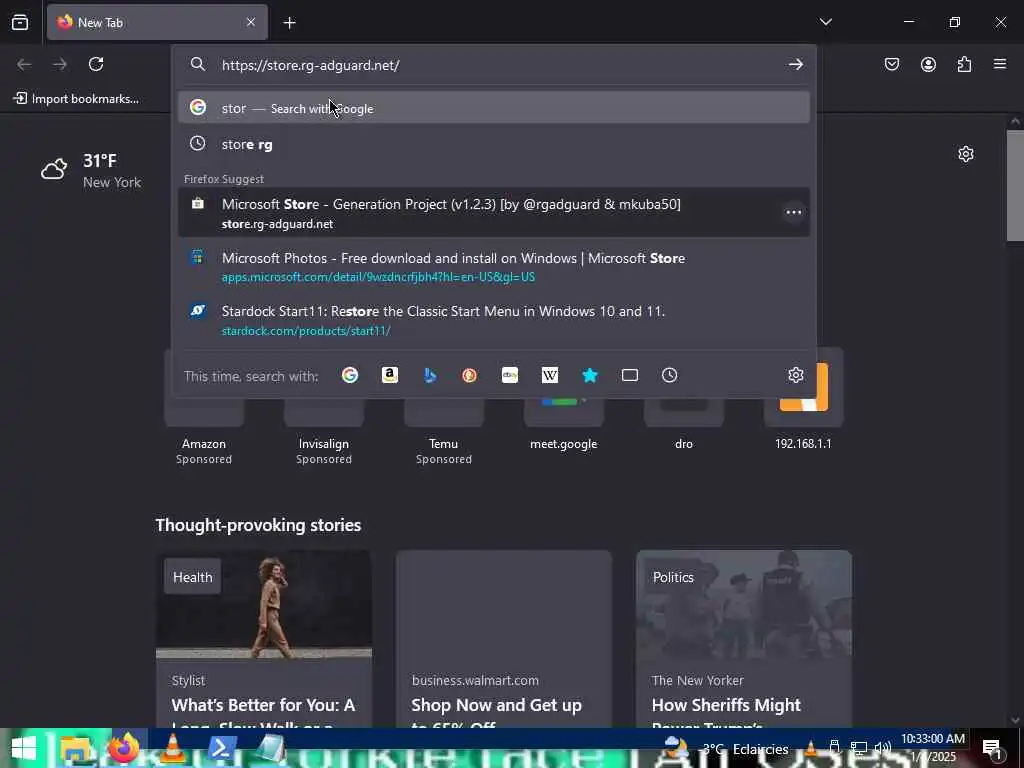This screenshot has width=1024, height=768.
Task: Open the Windows Start button
Action: click(24, 748)
